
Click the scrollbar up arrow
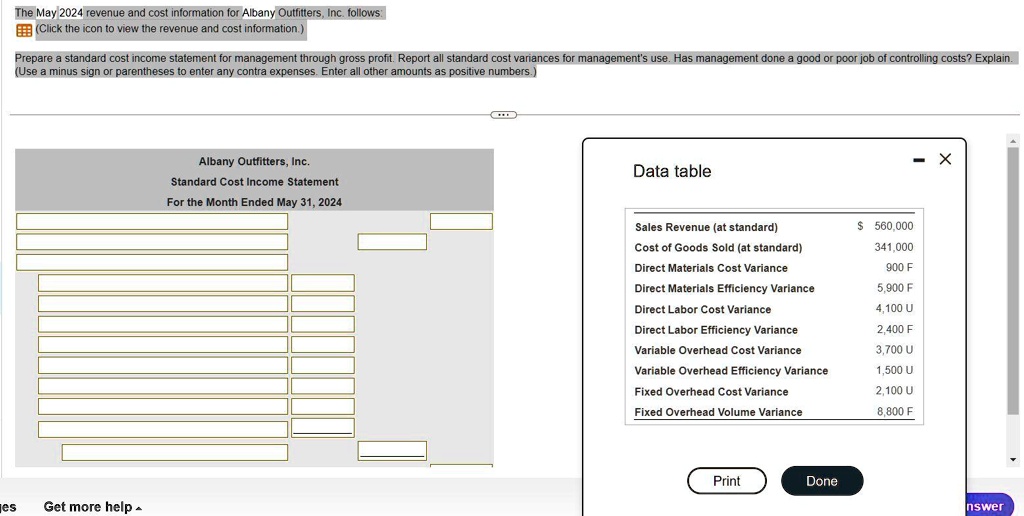click(x=1013, y=141)
